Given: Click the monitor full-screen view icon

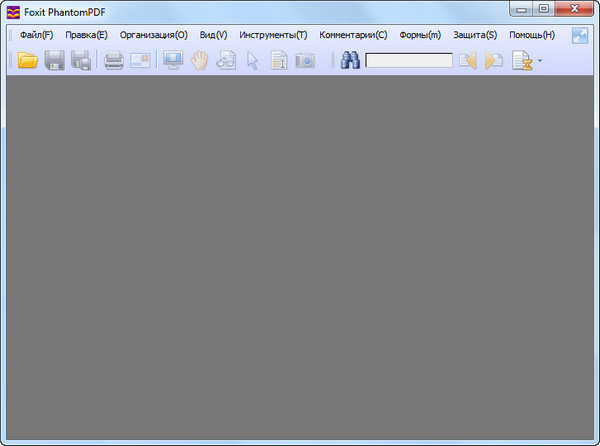Looking at the screenshot, I should pos(173,60).
